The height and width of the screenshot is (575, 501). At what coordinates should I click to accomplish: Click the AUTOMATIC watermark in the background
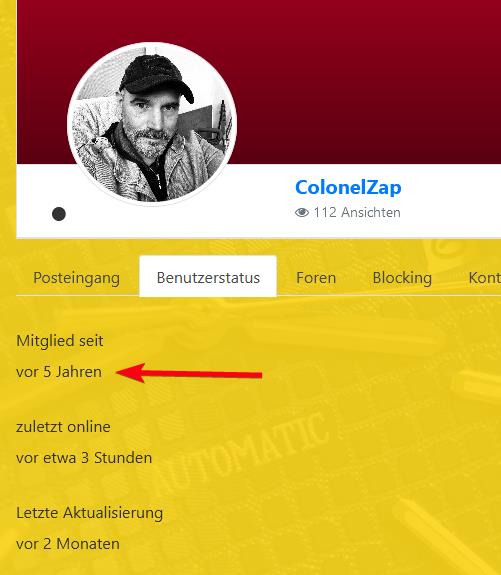click(x=240, y=453)
